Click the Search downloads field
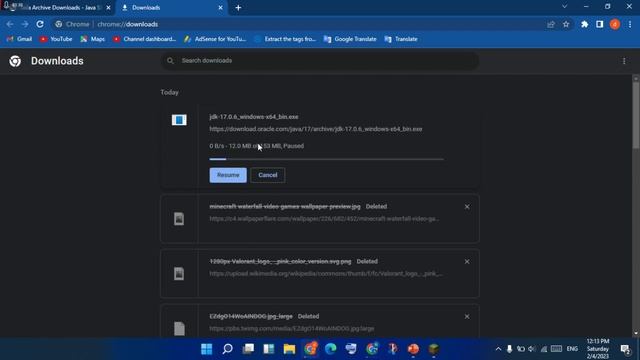Screen dimensions: 640x360 click(x=320, y=61)
